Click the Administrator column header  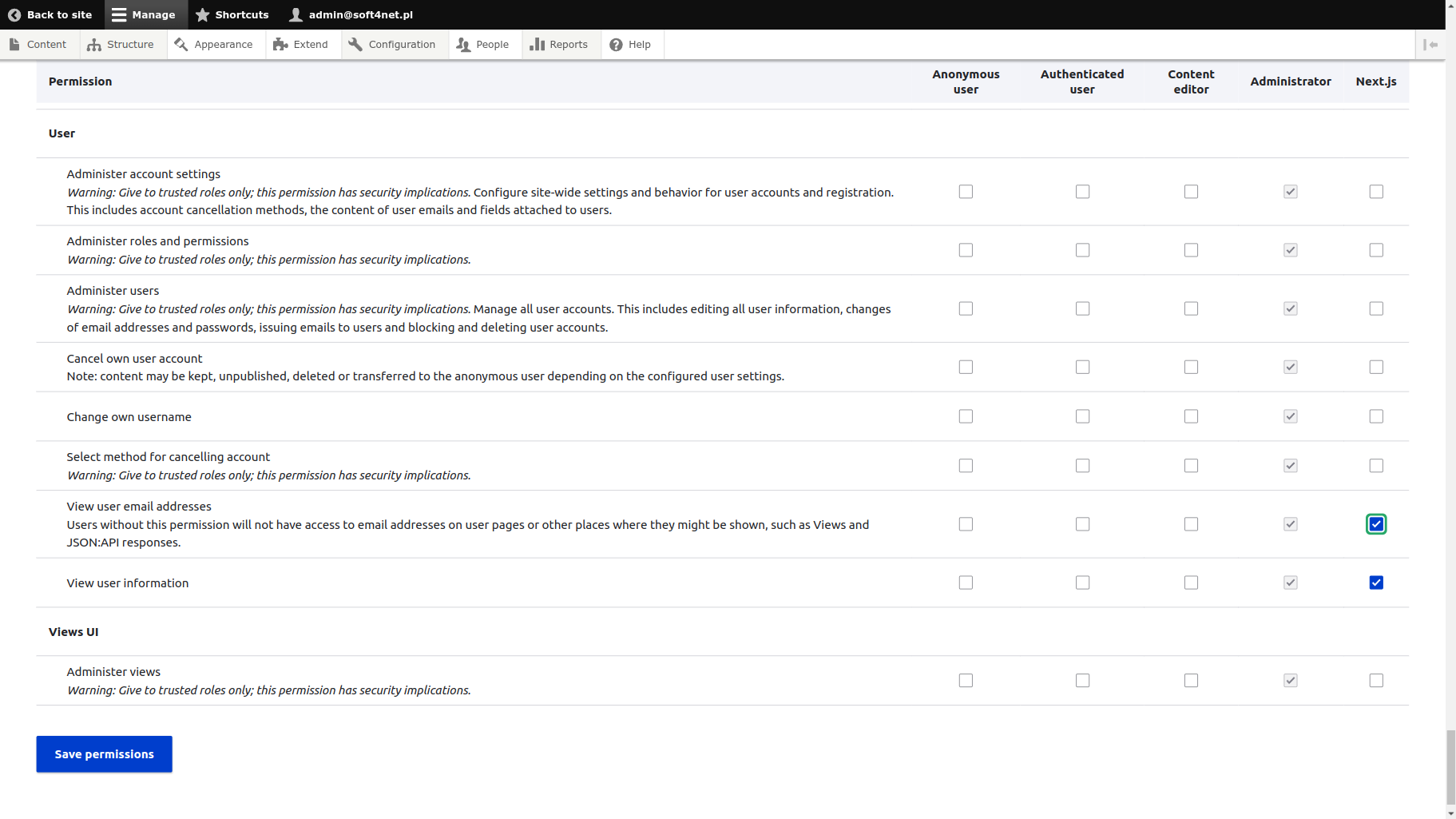click(1291, 82)
